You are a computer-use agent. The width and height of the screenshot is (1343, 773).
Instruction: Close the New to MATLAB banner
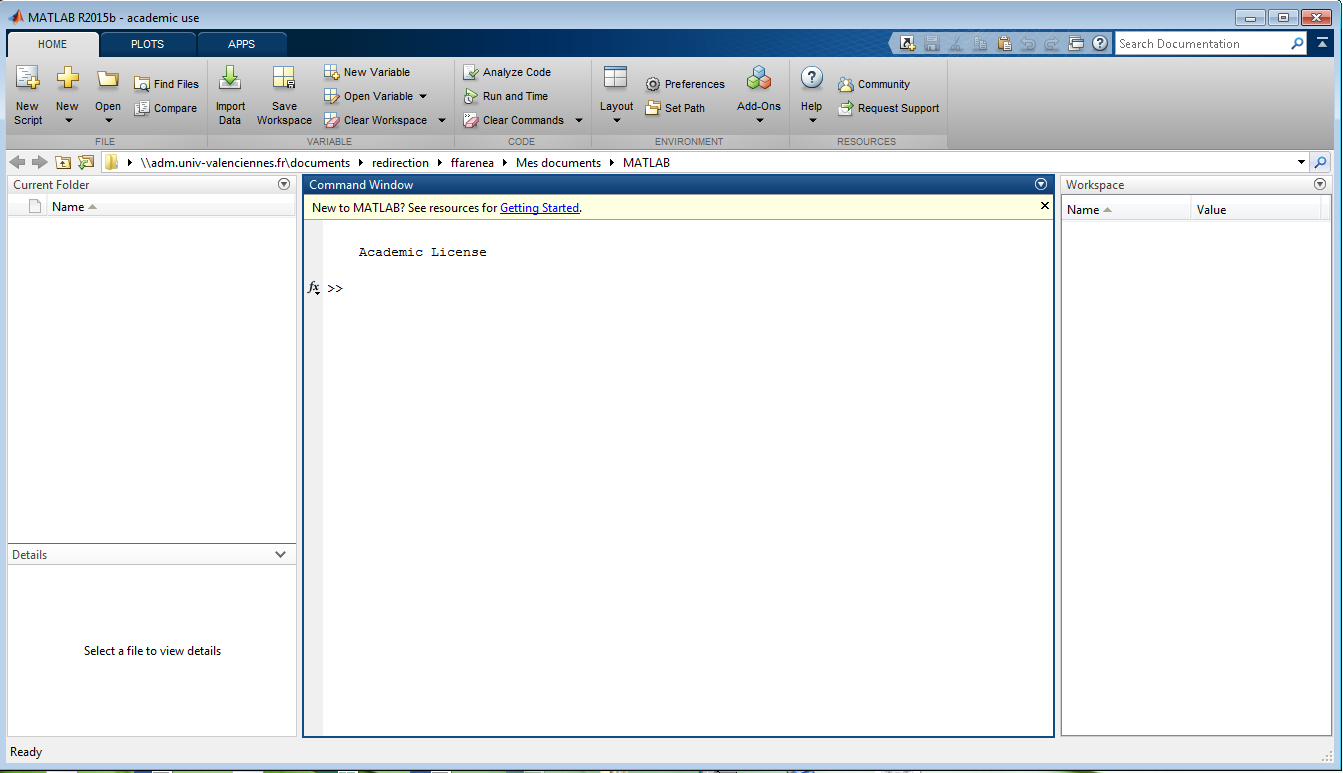[1045, 205]
